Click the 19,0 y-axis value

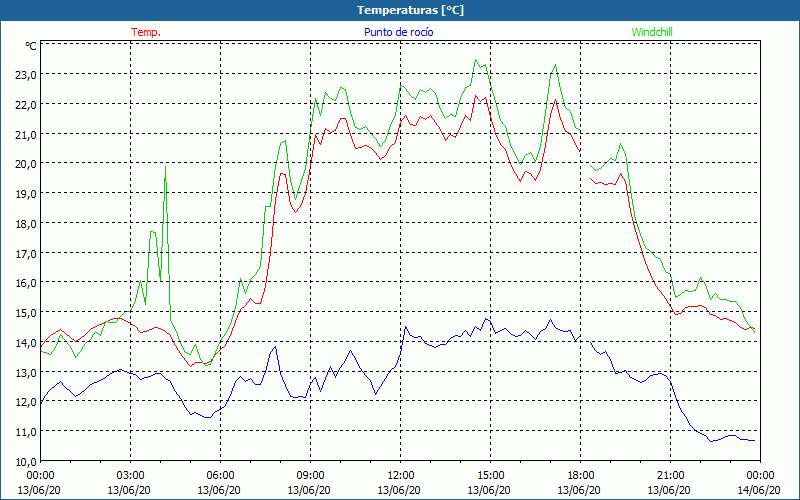(x=24, y=193)
